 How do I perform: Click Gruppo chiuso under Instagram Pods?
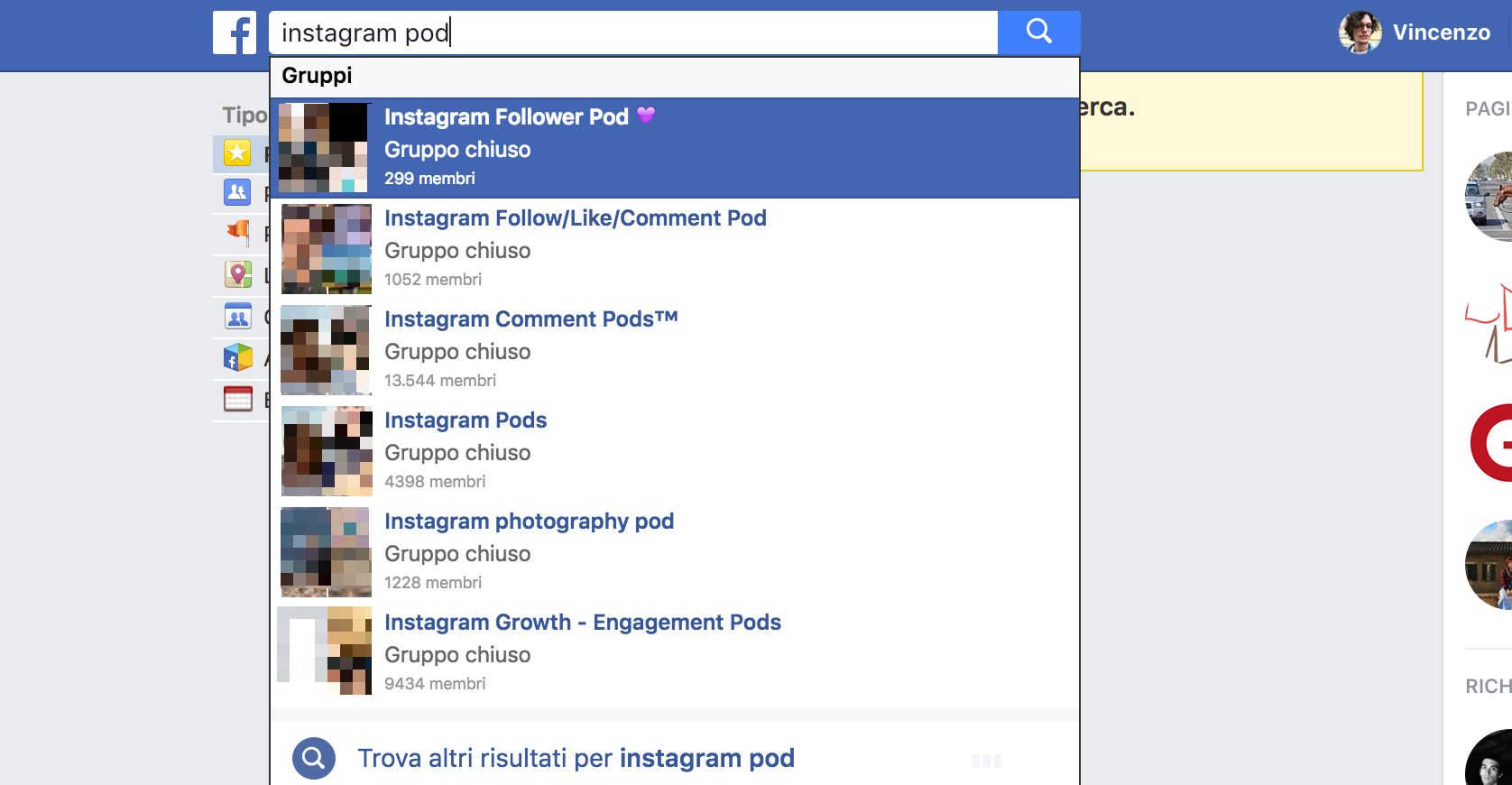click(x=457, y=453)
